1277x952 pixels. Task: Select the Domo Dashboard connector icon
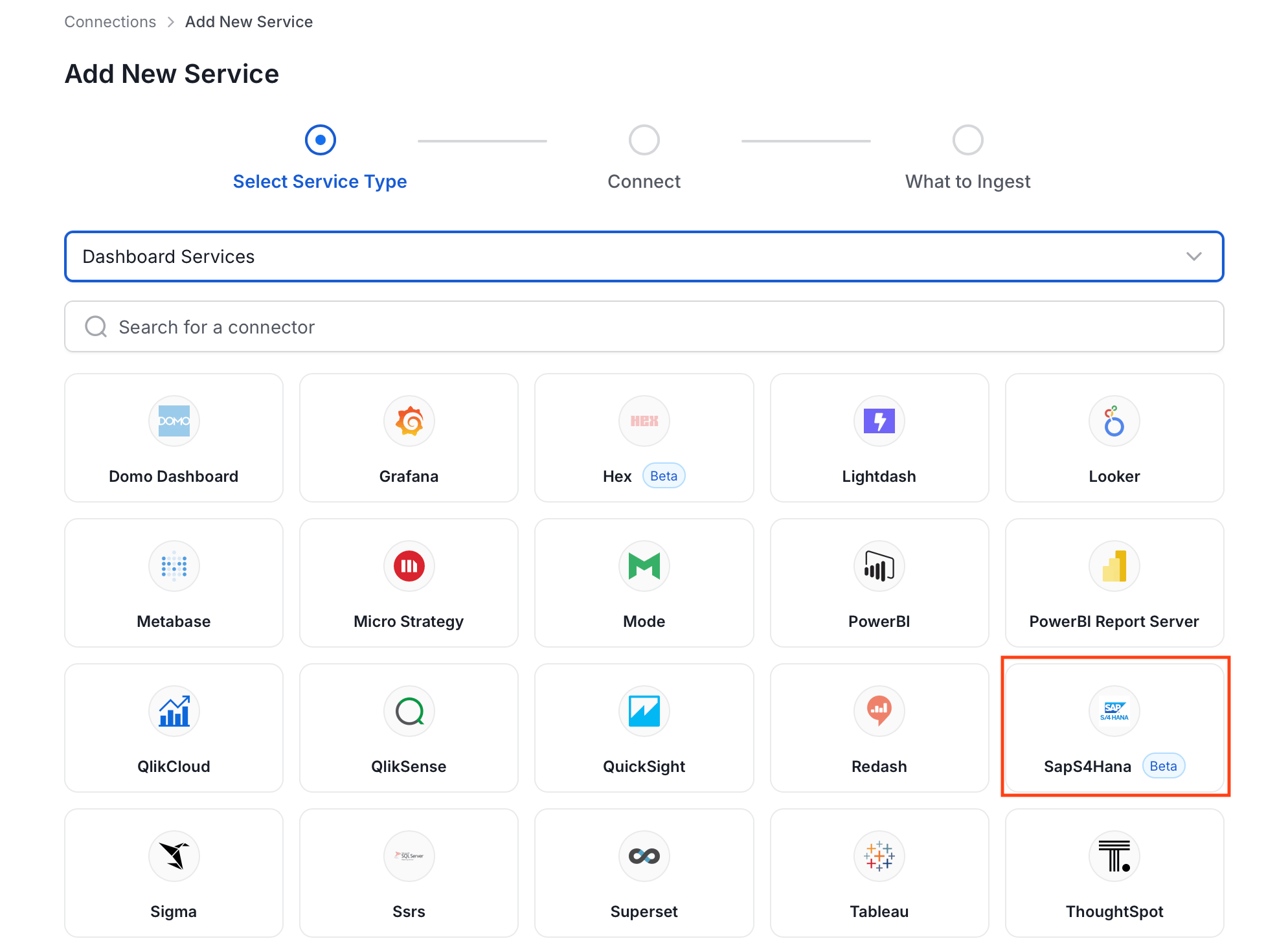coord(174,421)
